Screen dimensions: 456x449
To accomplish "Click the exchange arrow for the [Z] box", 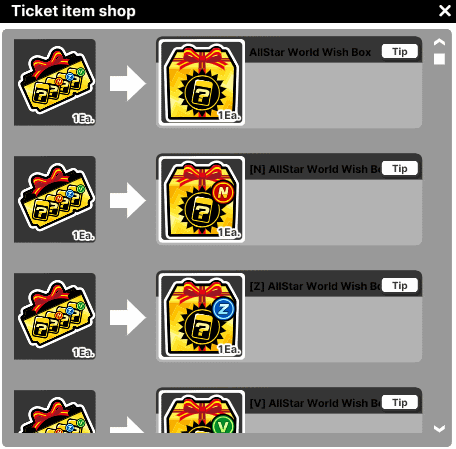I will (128, 317).
